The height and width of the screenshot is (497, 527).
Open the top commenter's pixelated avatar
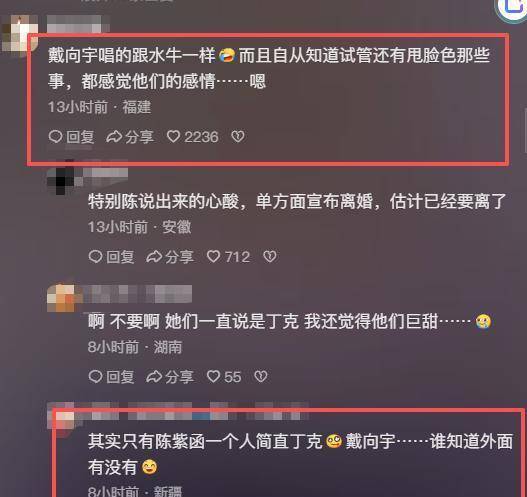(x=19, y=34)
